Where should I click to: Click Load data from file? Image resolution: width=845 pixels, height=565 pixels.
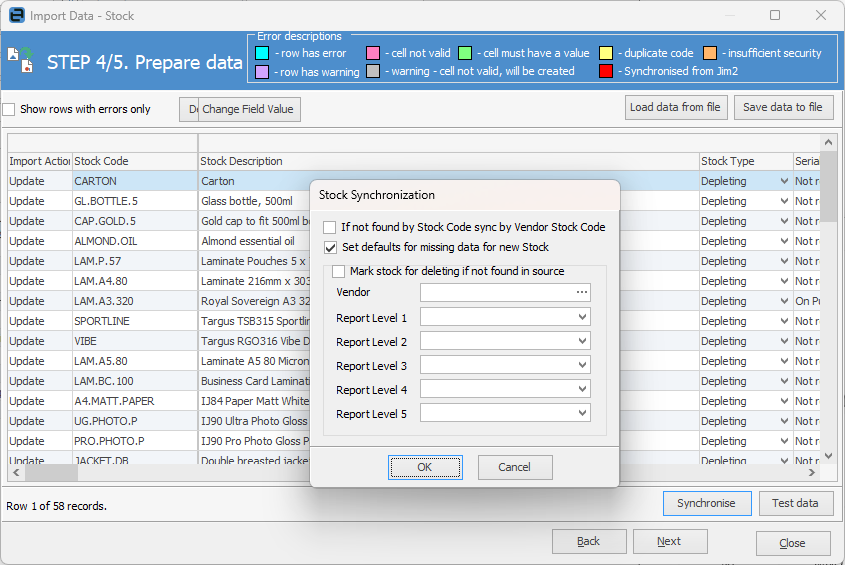676,107
